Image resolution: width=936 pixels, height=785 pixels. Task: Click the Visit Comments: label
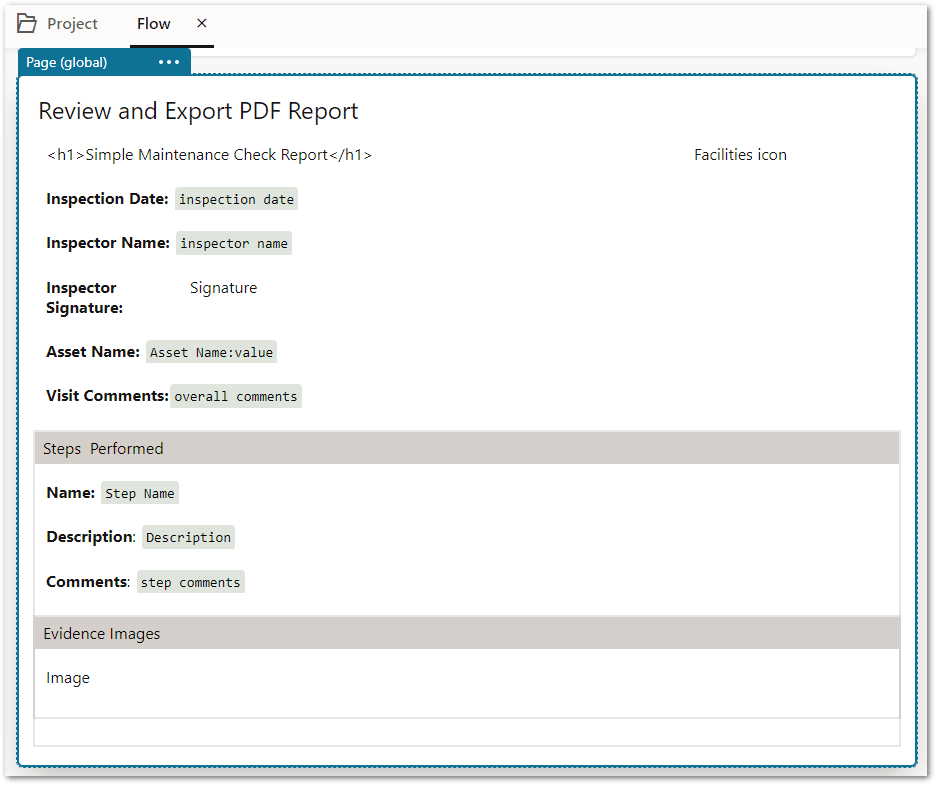click(x=107, y=396)
